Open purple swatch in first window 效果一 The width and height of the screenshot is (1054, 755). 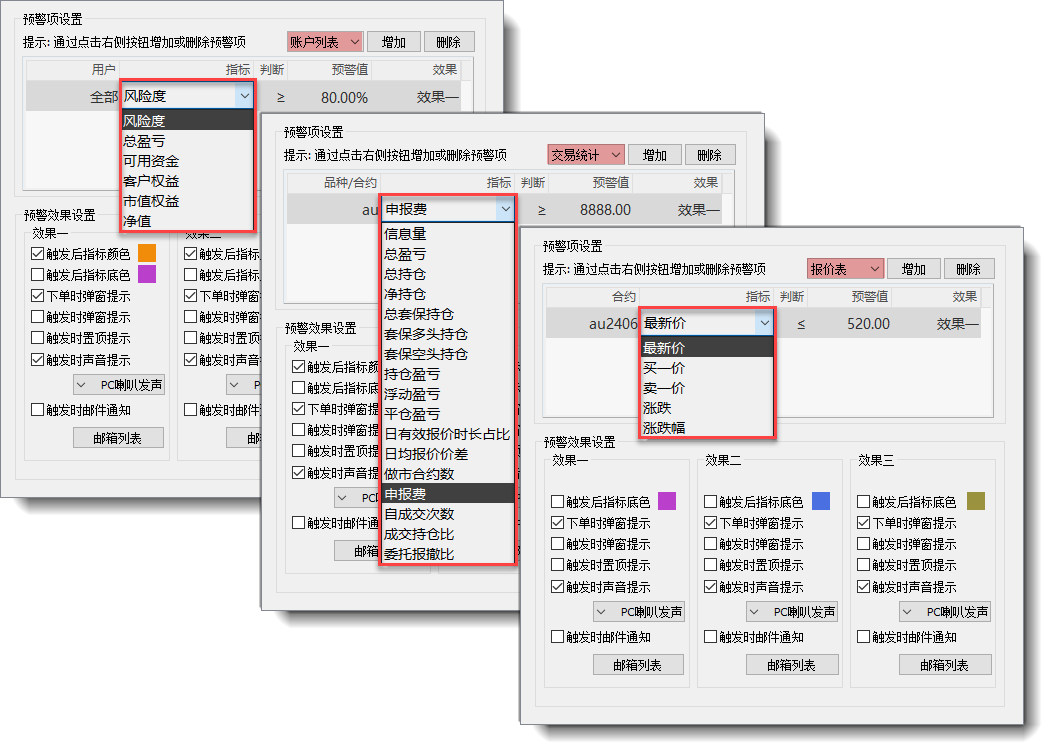coord(147,274)
